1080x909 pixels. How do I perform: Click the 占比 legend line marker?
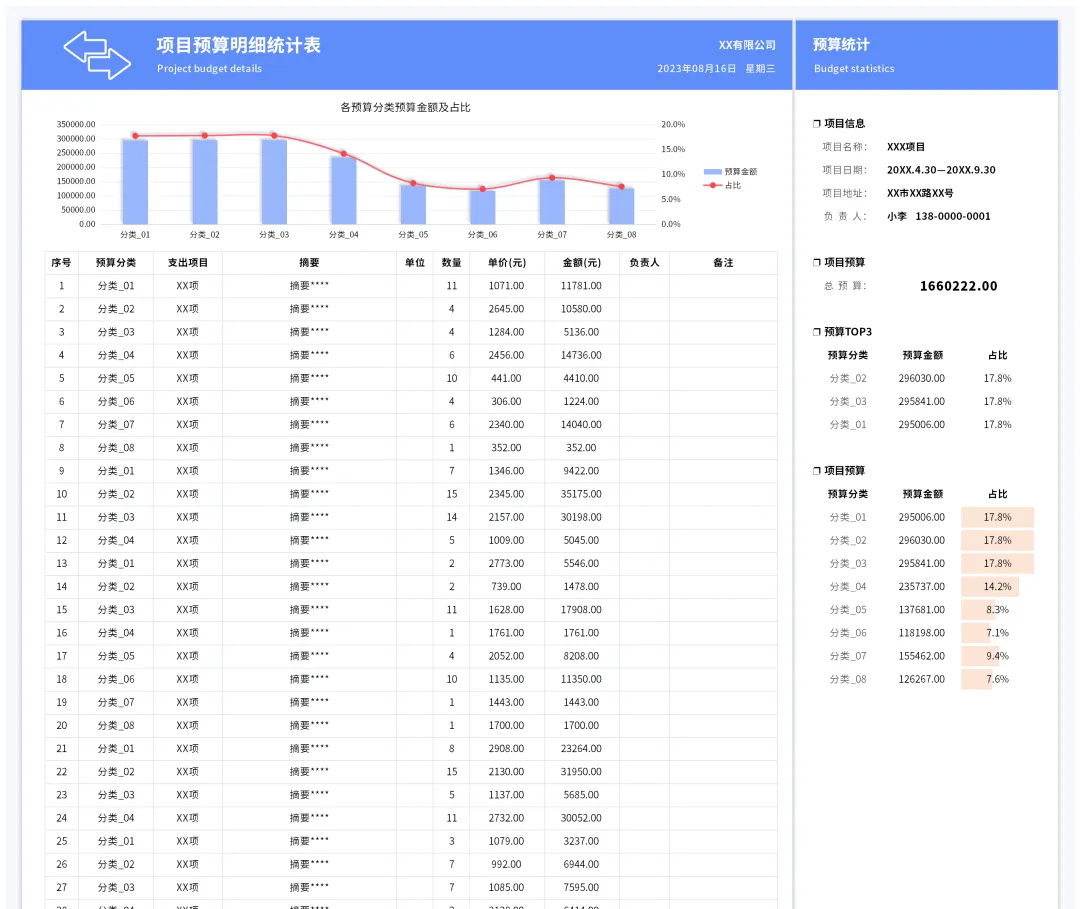[712, 185]
